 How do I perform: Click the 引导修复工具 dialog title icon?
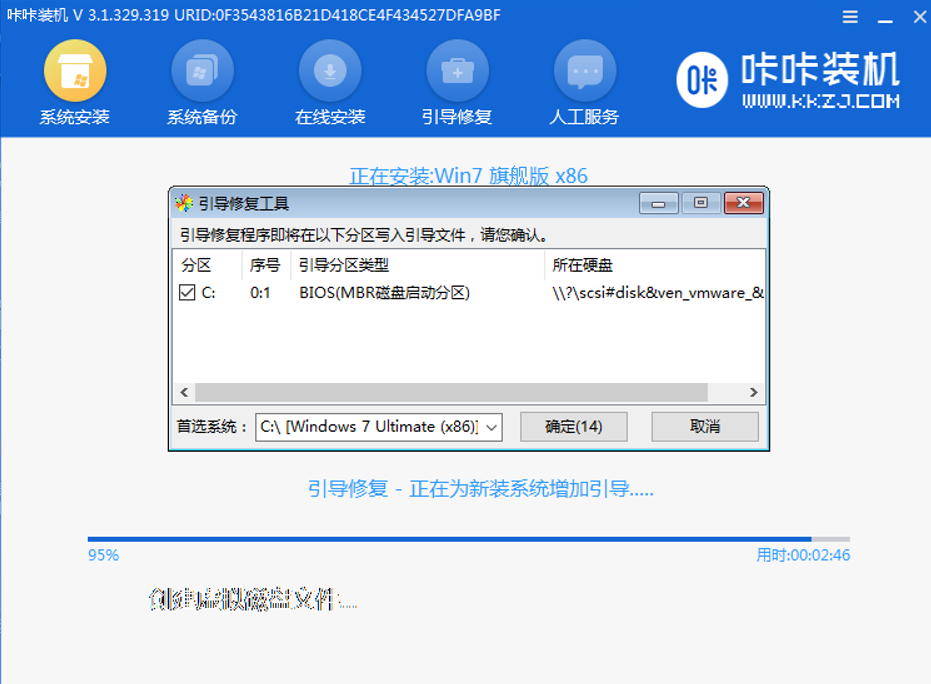tap(184, 203)
